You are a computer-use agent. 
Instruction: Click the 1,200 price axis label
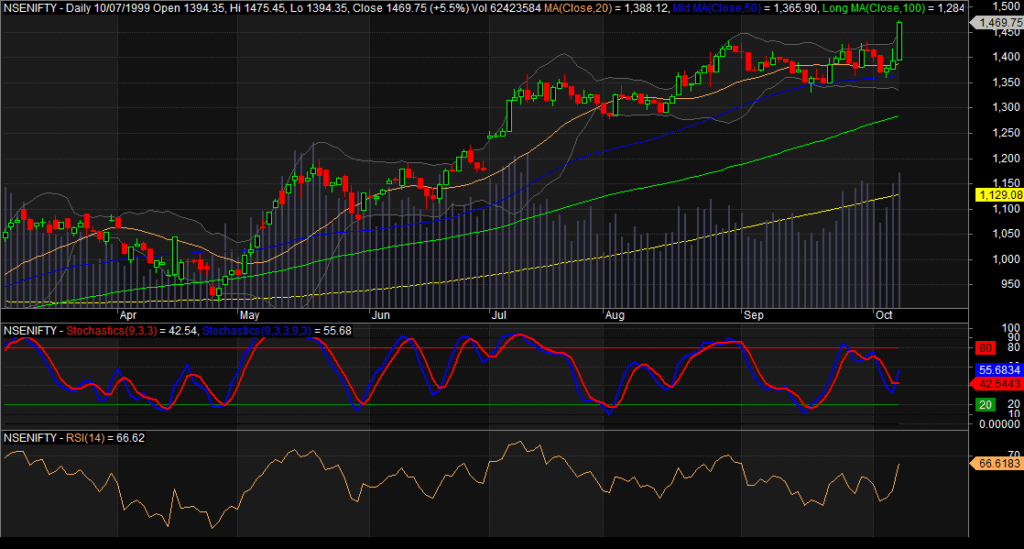pyautogui.click(x=1006, y=158)
